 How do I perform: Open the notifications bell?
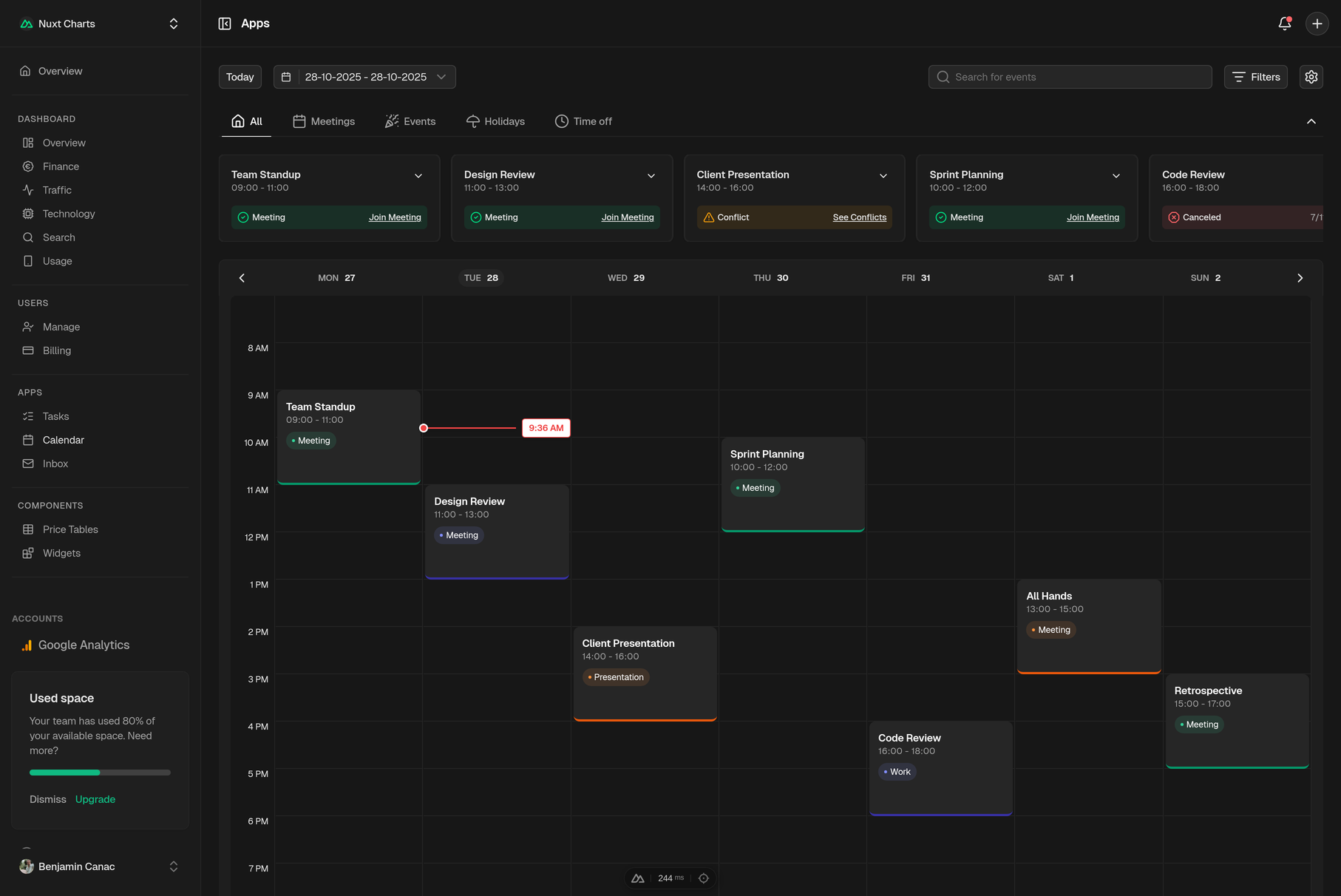click(1284, 24)
